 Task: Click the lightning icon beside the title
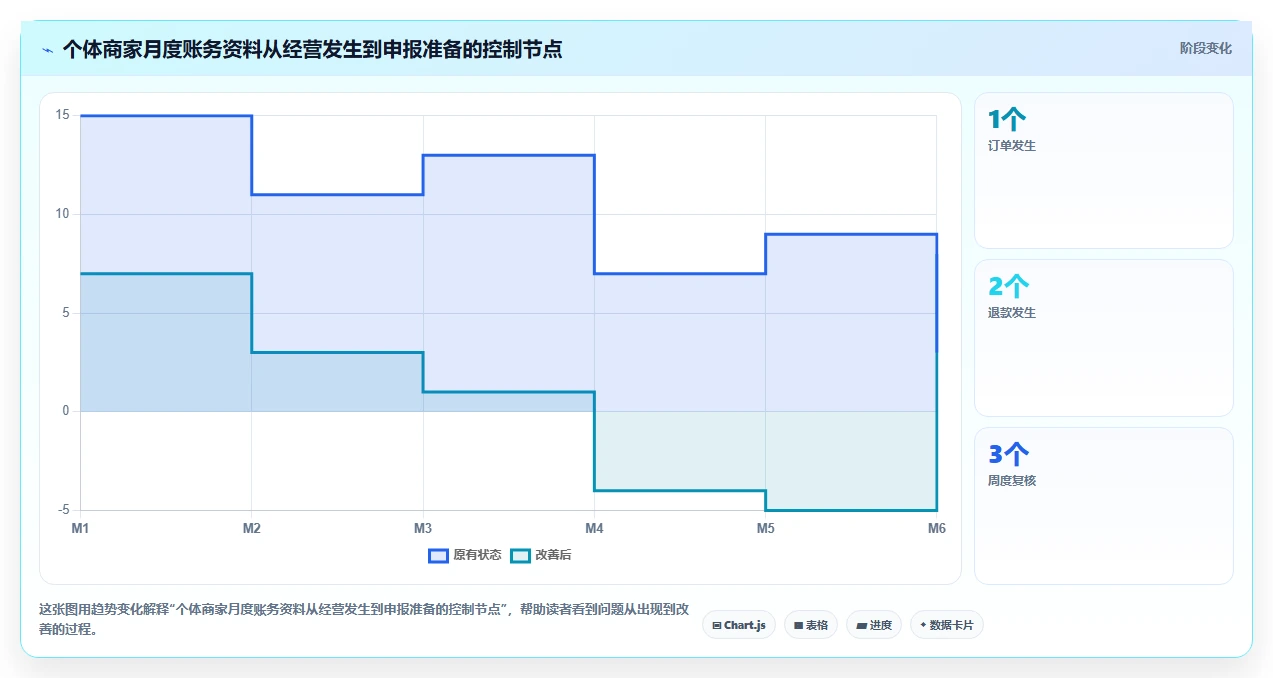coord(48,50)
